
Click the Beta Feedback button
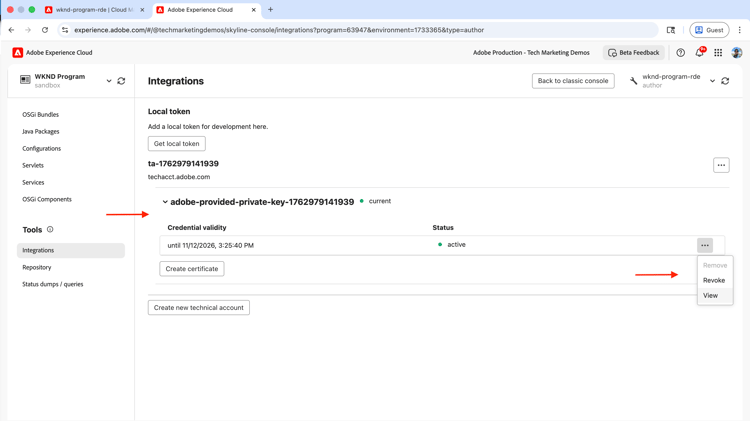[634, 53]
